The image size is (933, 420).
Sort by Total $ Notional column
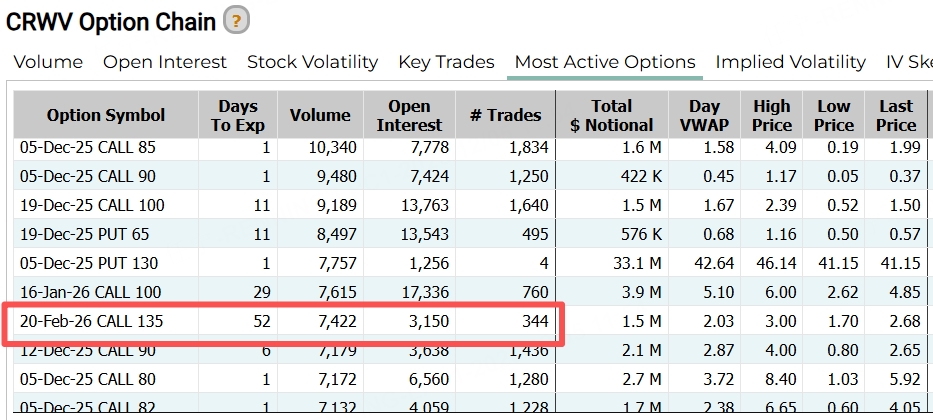click(611, 115)
